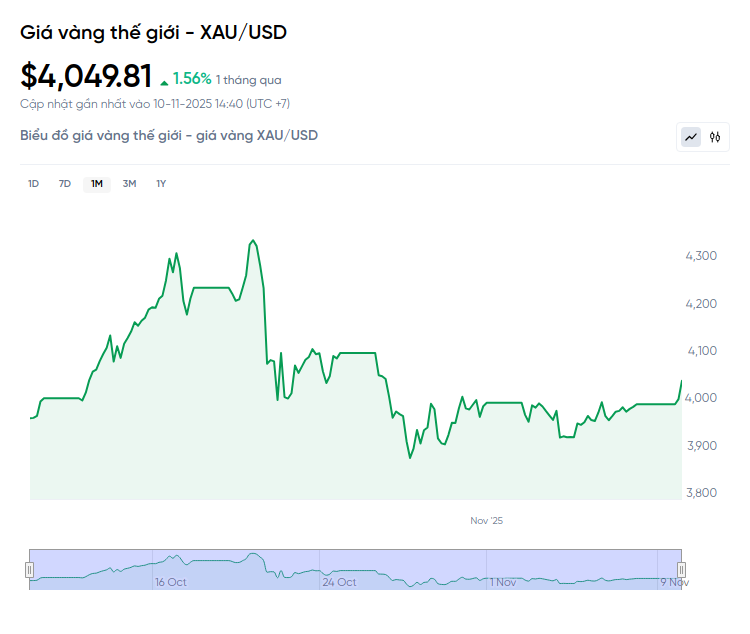Click the green upward price change arrow
The image size is (750, 634).
pyautogui.click(x=165, y=80)
